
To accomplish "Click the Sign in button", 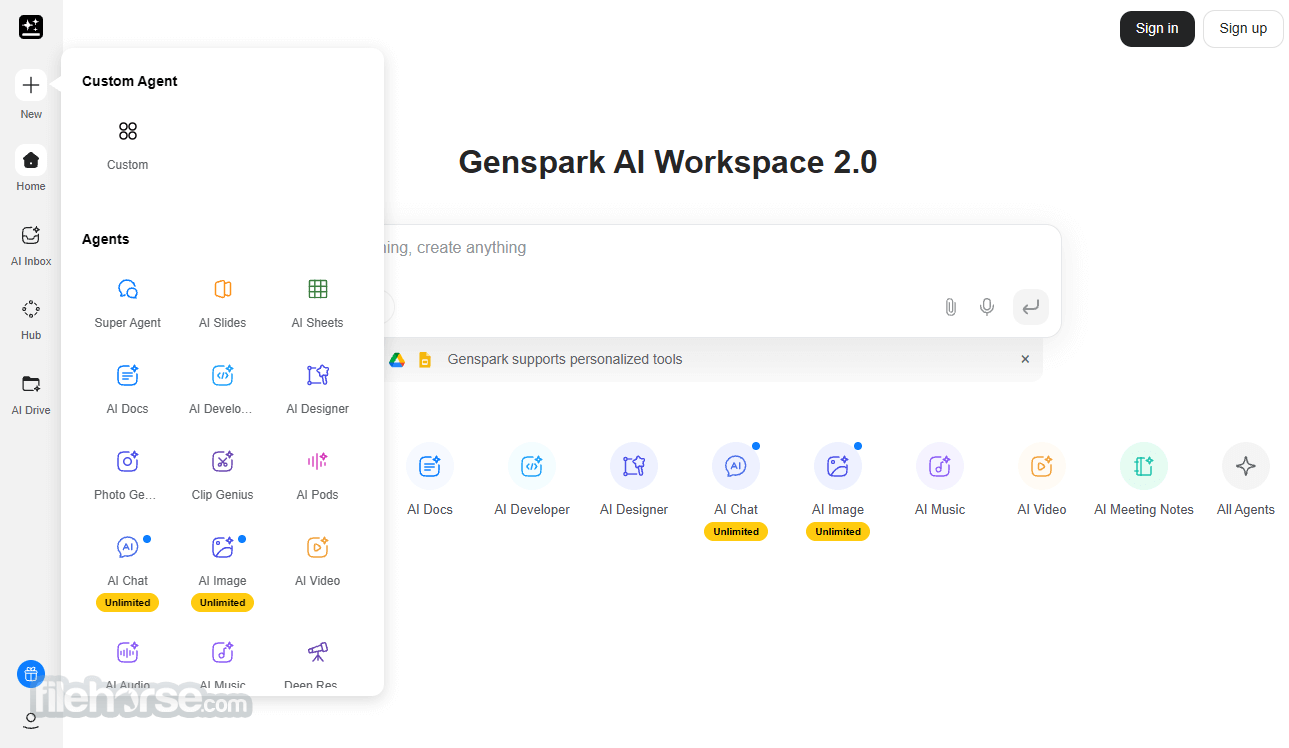I will [x=1157, y=29].
